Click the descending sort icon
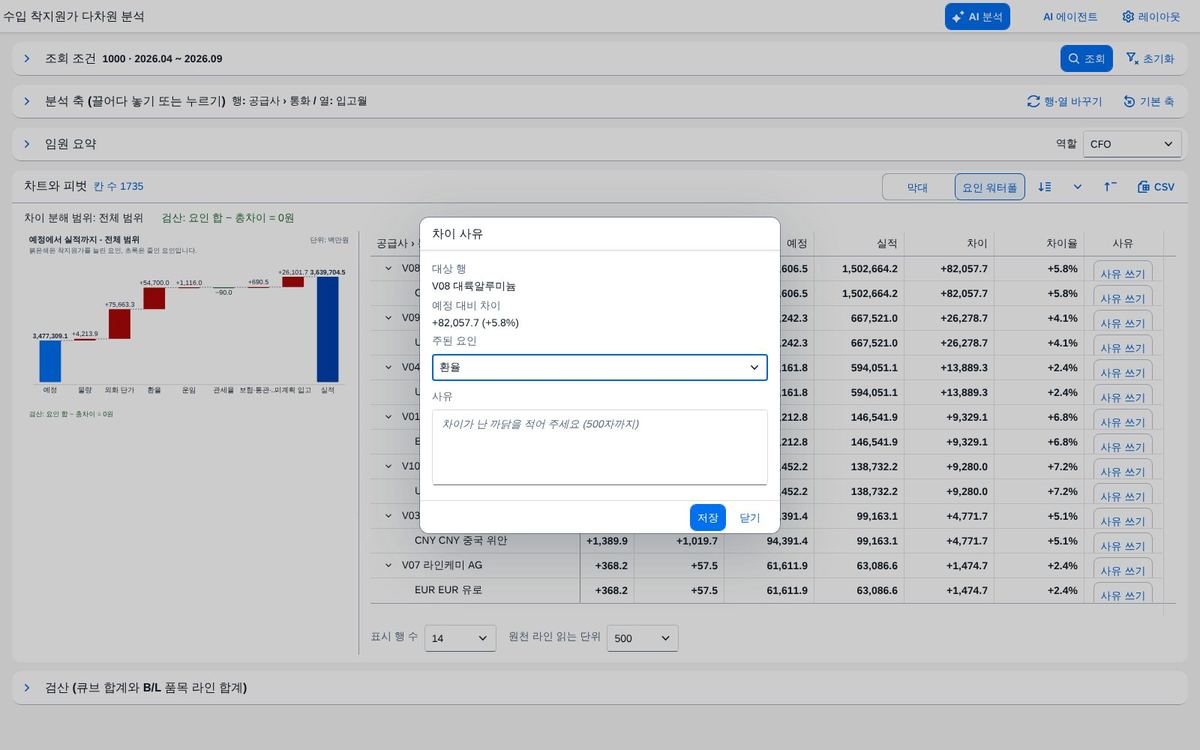The image size is (1200, 750). (x=1045, y=187)
